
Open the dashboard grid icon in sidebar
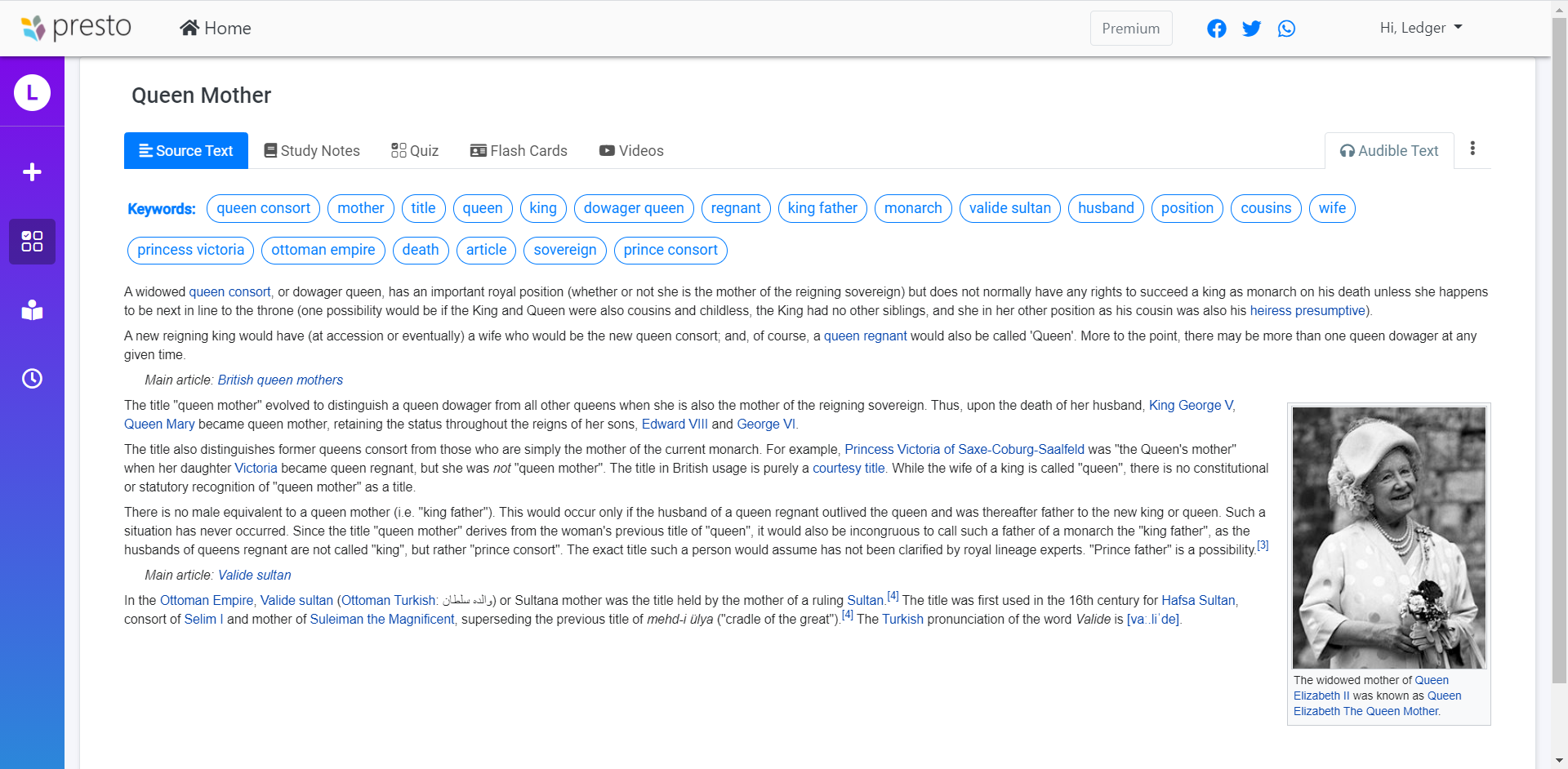pyautogui.click(x=32, y=242)
